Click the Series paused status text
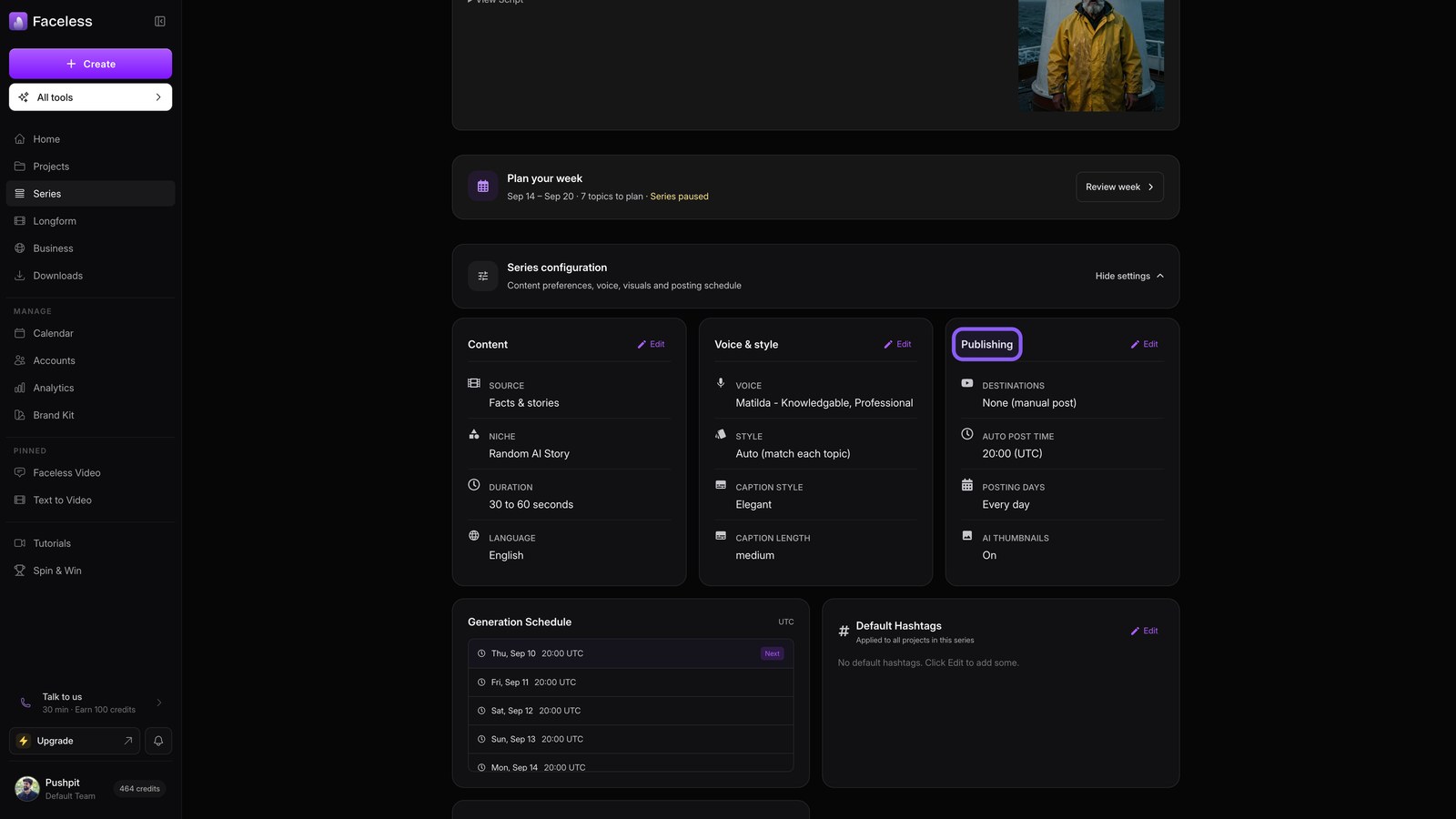Image resolution: width=1456 pixels, height=819 pixels. click(679, 197)
